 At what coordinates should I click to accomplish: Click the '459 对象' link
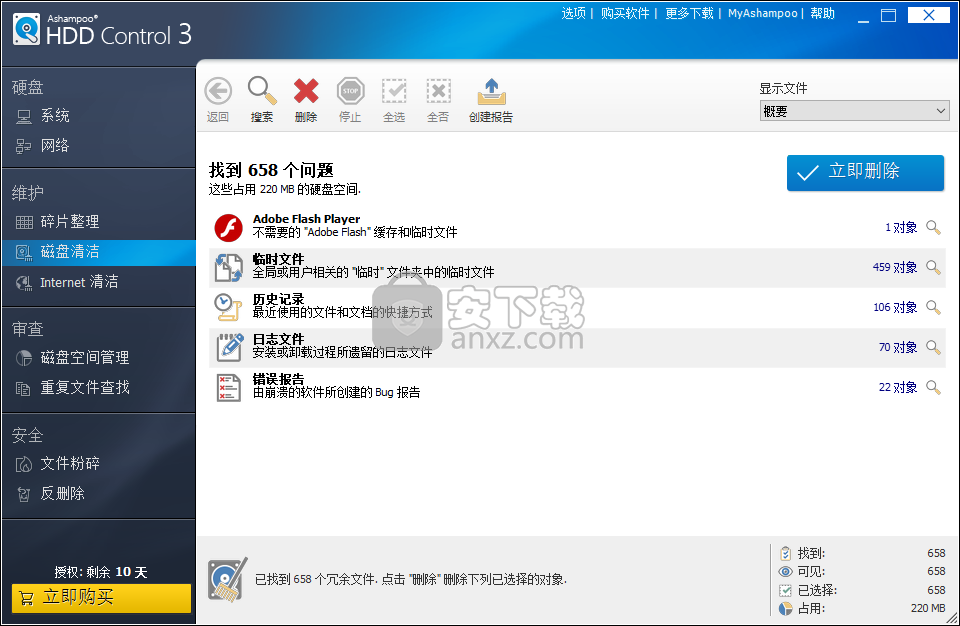pyautogui.click(x=895, y=268)
